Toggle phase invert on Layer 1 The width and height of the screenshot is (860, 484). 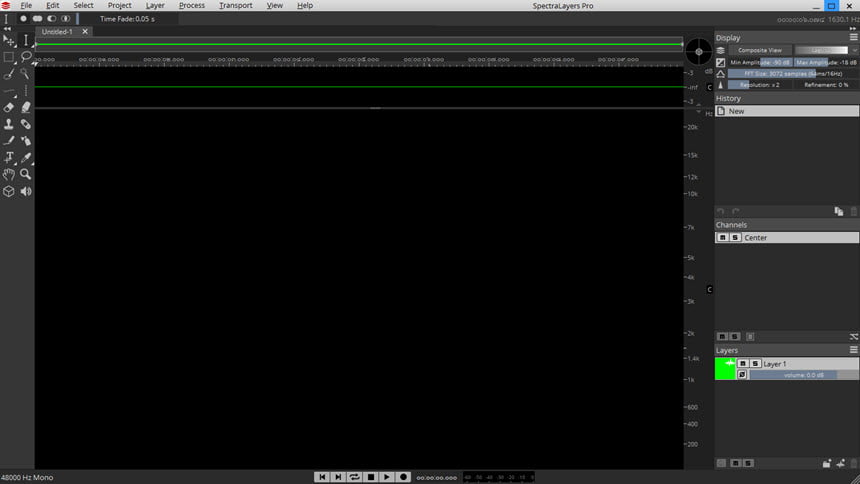(x=742, y=375)
